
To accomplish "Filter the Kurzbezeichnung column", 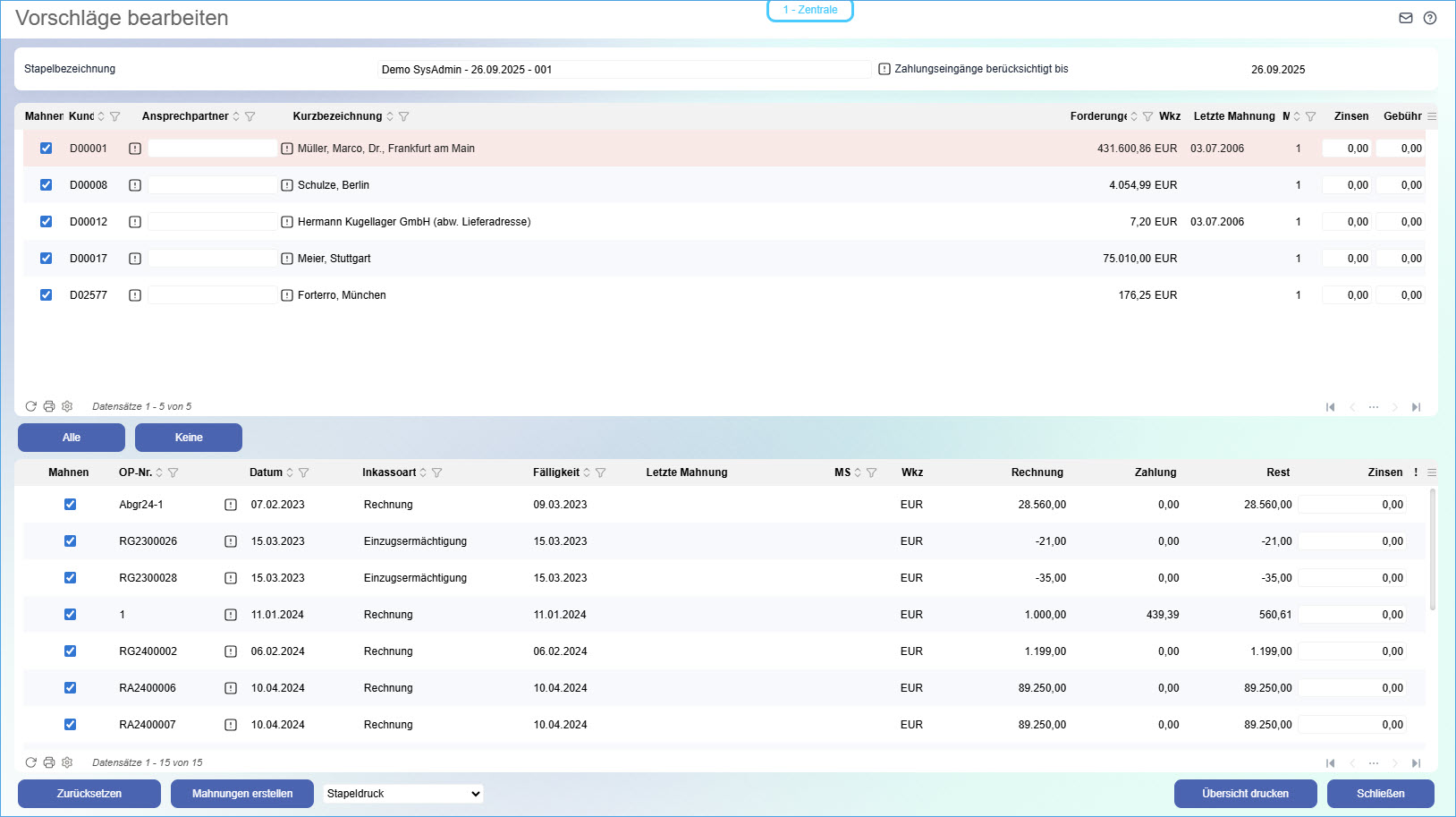I will coord(404,116).
